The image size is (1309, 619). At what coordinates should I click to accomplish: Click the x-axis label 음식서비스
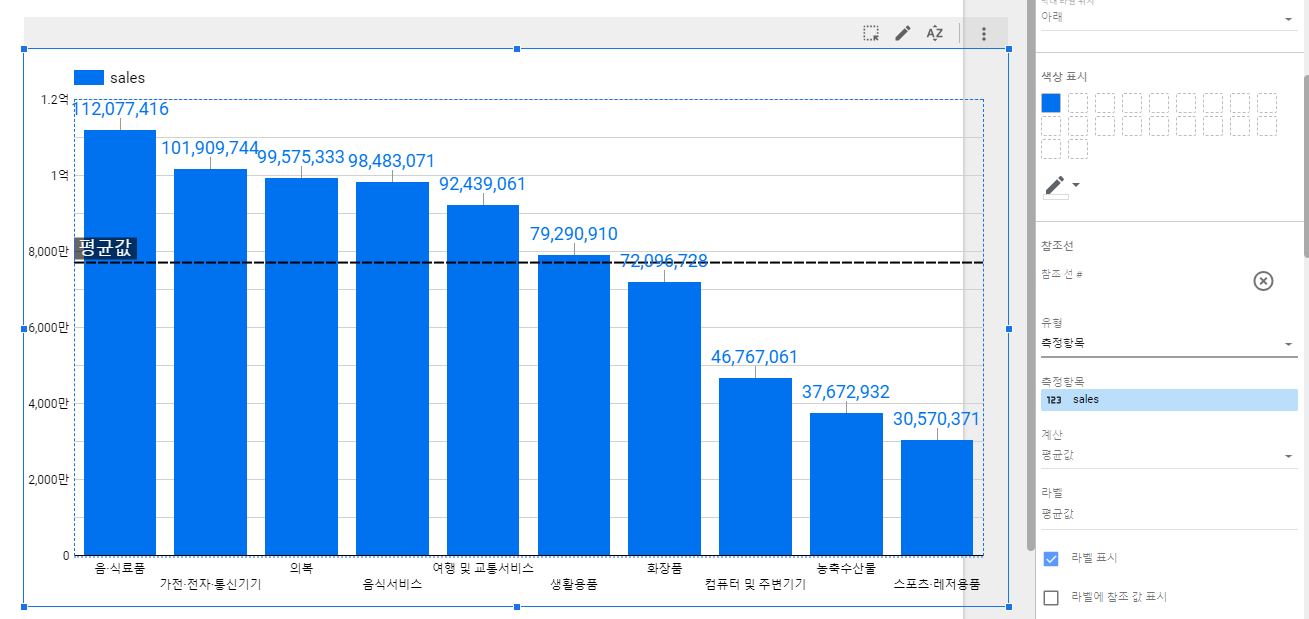[392, 584]
